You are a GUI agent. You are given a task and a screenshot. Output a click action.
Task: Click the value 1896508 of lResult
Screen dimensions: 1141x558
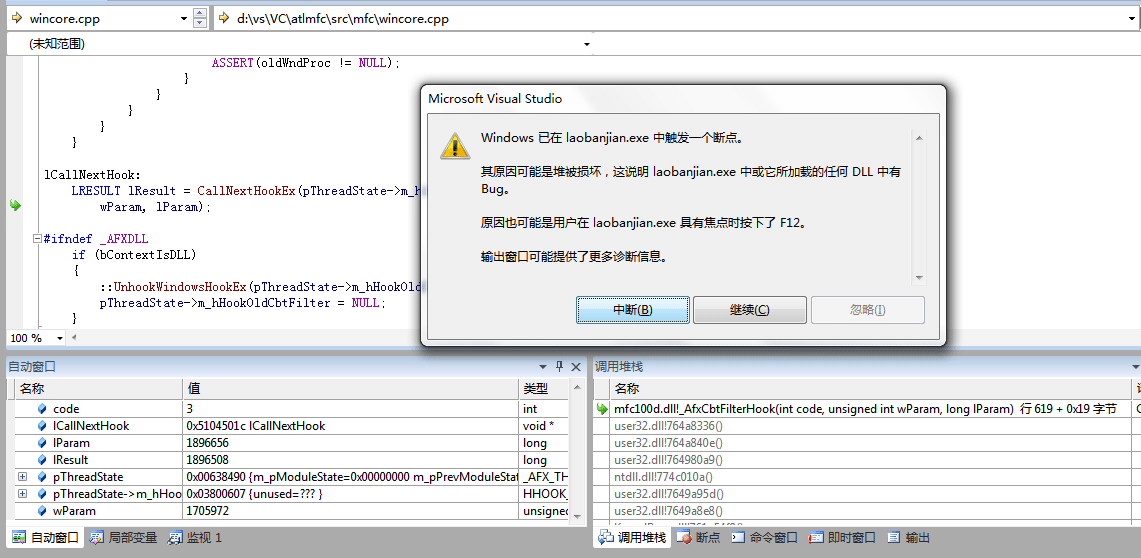208,460
